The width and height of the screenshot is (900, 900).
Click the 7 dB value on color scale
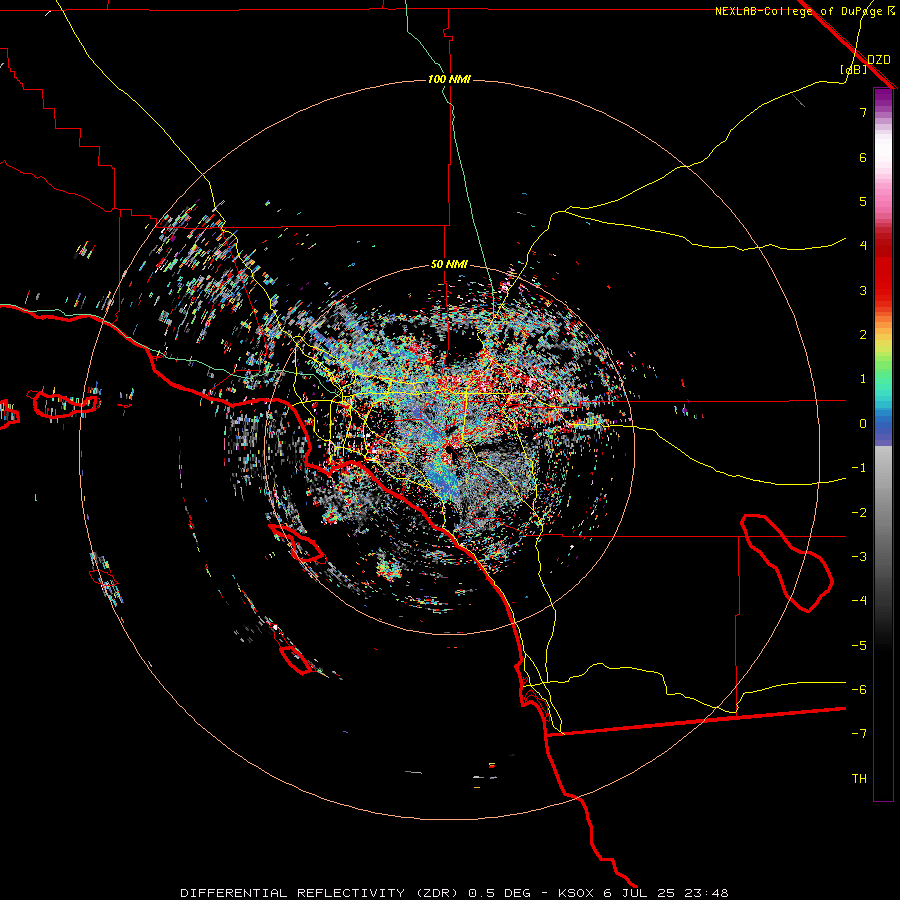coord(863,112)
